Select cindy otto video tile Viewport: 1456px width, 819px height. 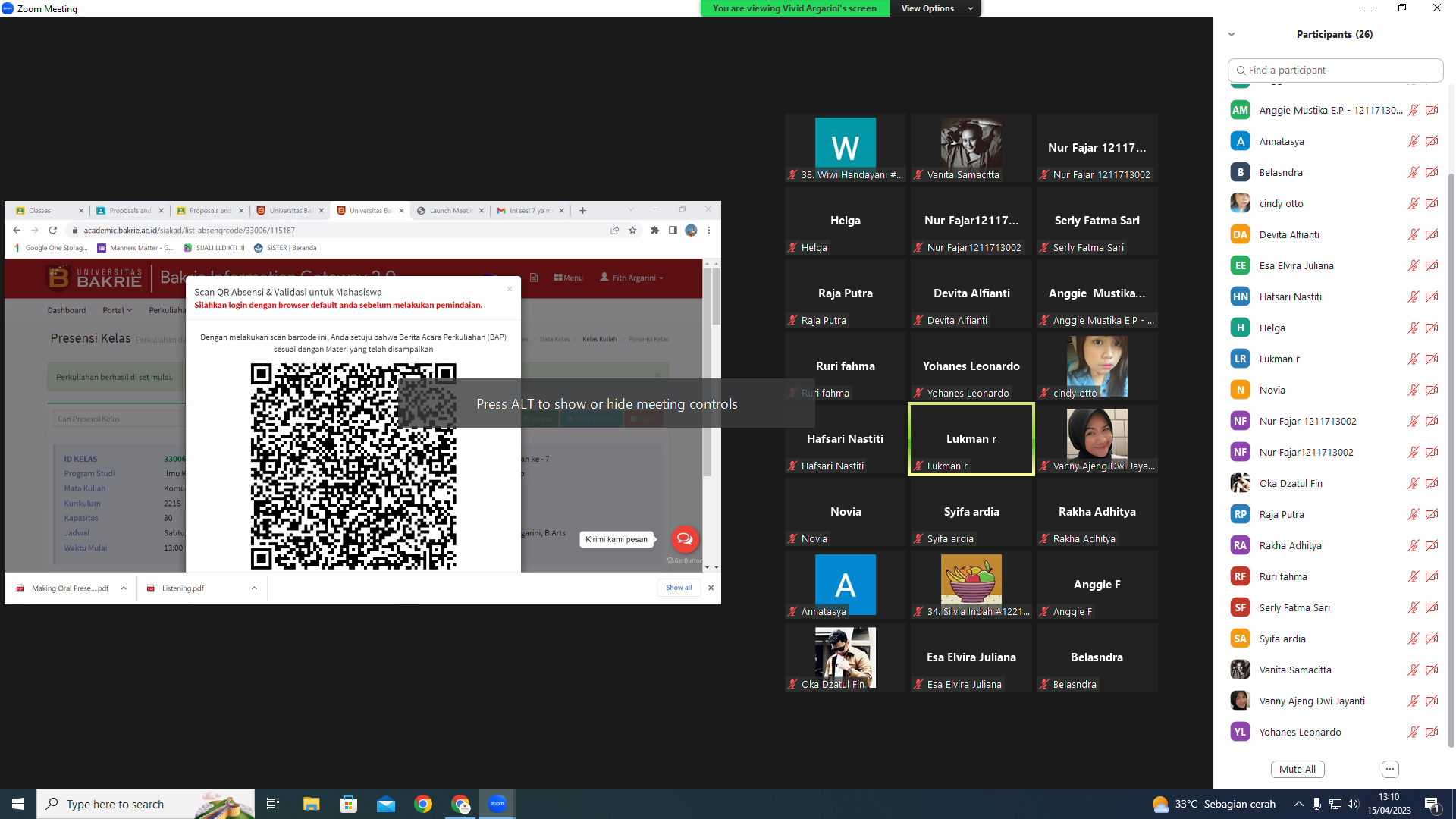(x=1097, y=366)
